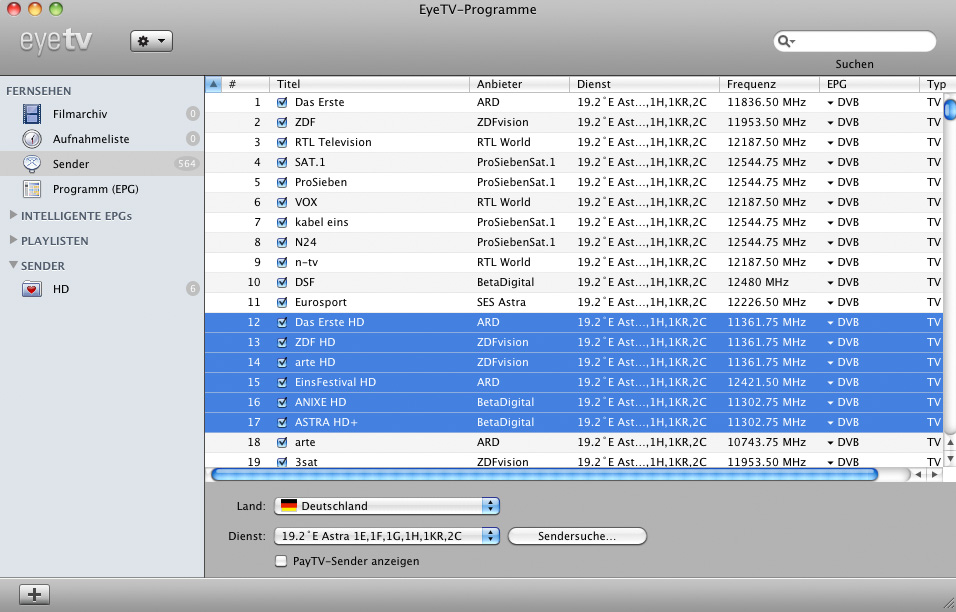Click the vertical scroll up arrow
This screenshot has height=612, width=956.
pyautogui.click(x=950, y=443)
